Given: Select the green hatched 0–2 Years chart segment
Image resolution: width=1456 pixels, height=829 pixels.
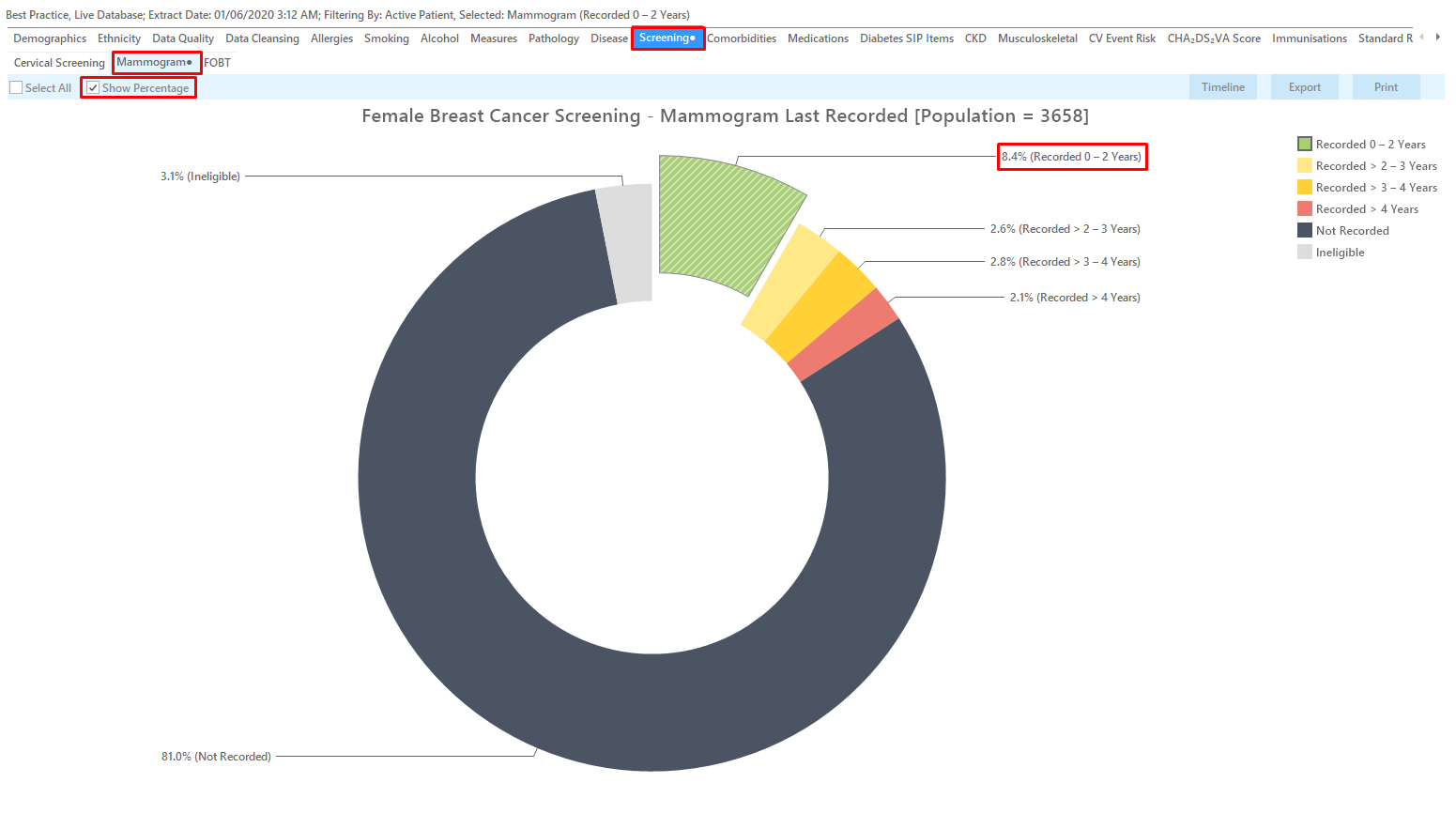Looking at the screenshot, I should [723, 221].
